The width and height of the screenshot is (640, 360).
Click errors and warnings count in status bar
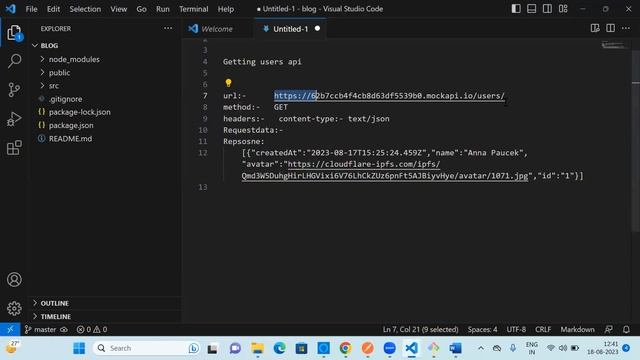[x=92, y=329]
